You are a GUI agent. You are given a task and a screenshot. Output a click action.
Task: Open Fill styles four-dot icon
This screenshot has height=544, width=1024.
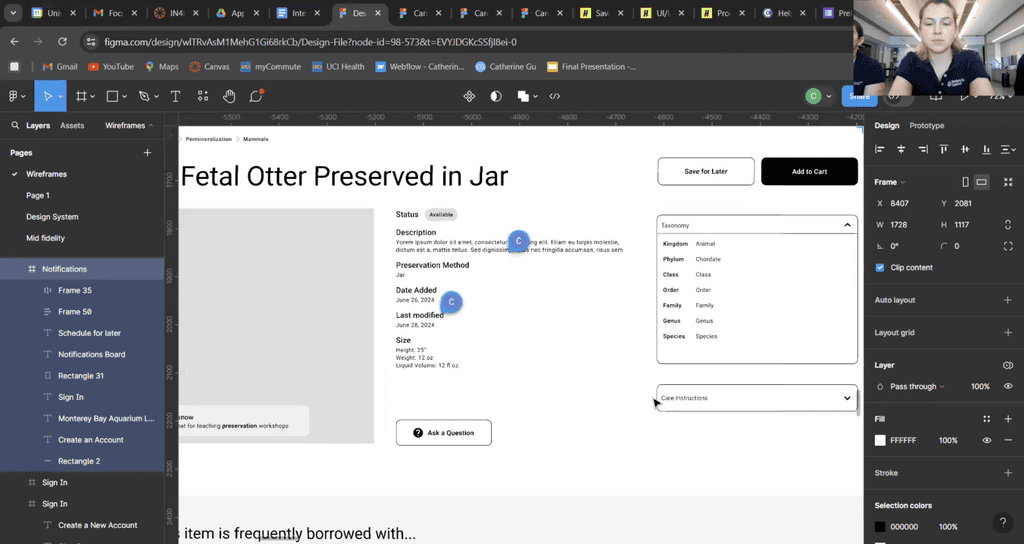987,419
